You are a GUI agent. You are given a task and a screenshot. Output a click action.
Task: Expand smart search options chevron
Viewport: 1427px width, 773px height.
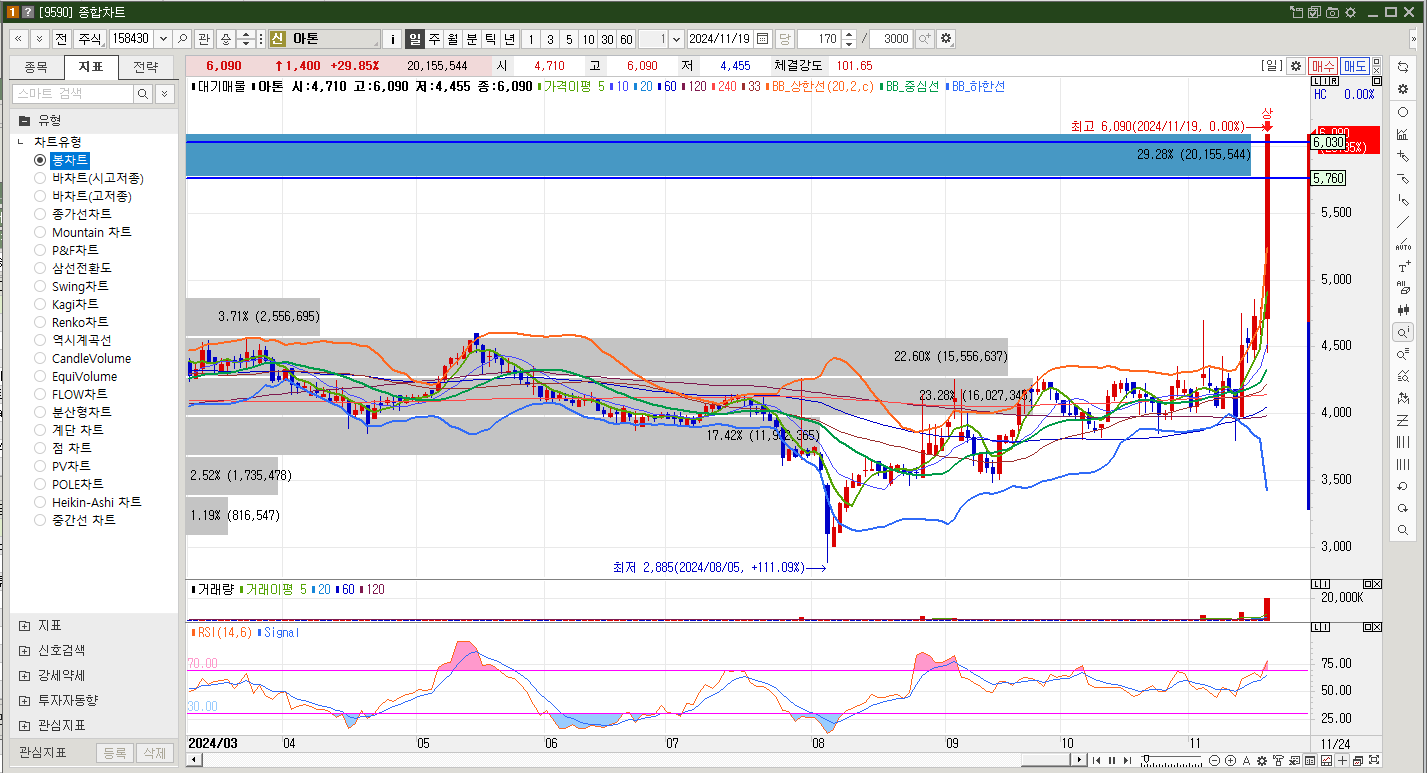(x=164, y=94)
